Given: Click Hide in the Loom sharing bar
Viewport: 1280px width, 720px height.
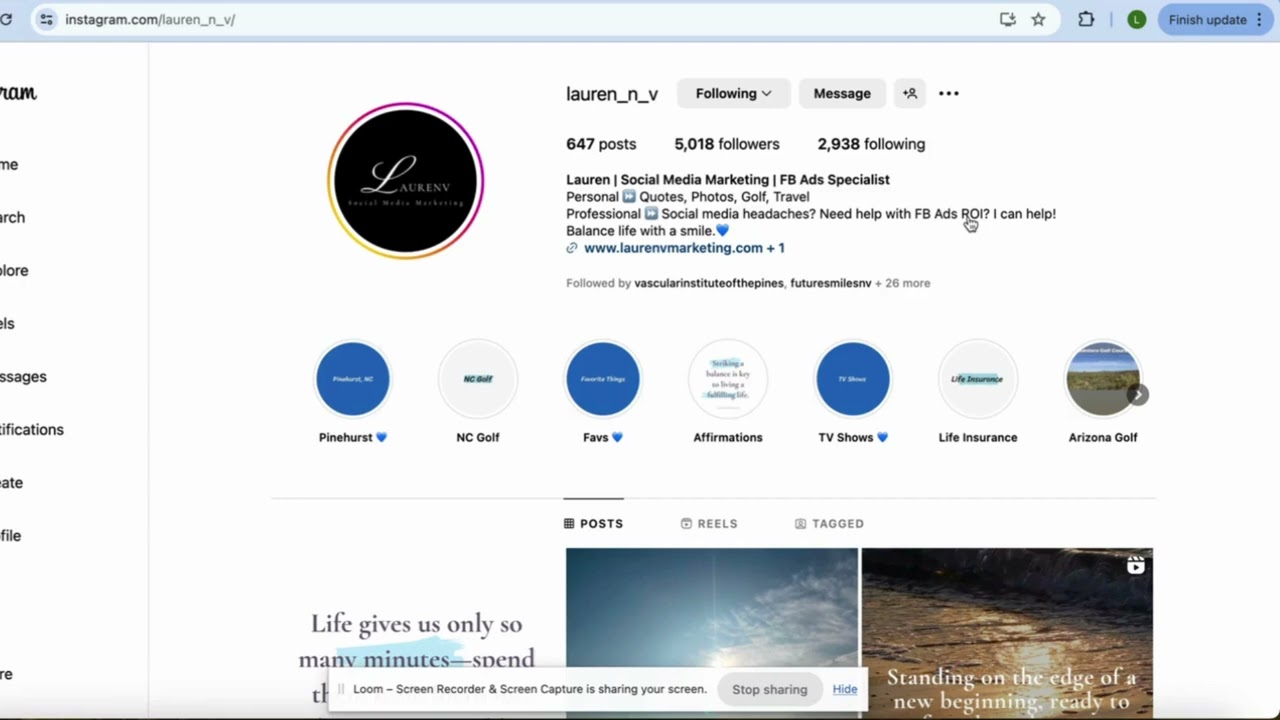Looking at the screenshot, I should (x=845, y=689).
